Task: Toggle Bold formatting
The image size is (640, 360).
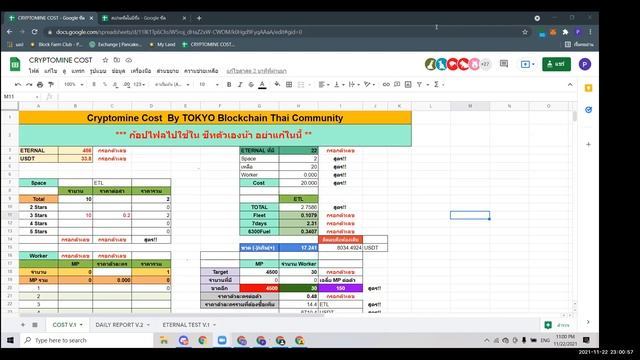Action: (x=229, y=84)
